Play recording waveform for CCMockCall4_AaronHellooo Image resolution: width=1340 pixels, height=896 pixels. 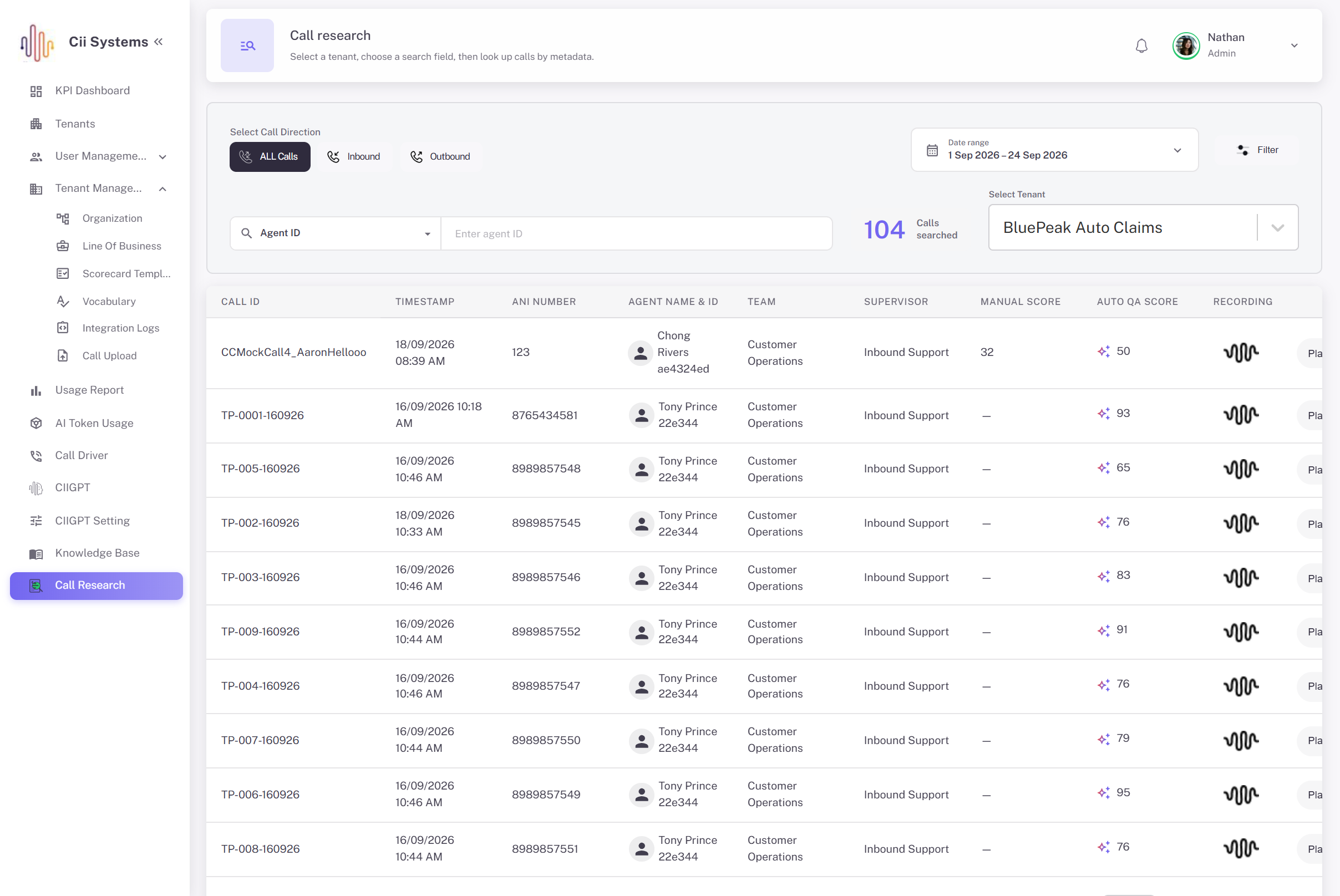(x=1241, y=353)
